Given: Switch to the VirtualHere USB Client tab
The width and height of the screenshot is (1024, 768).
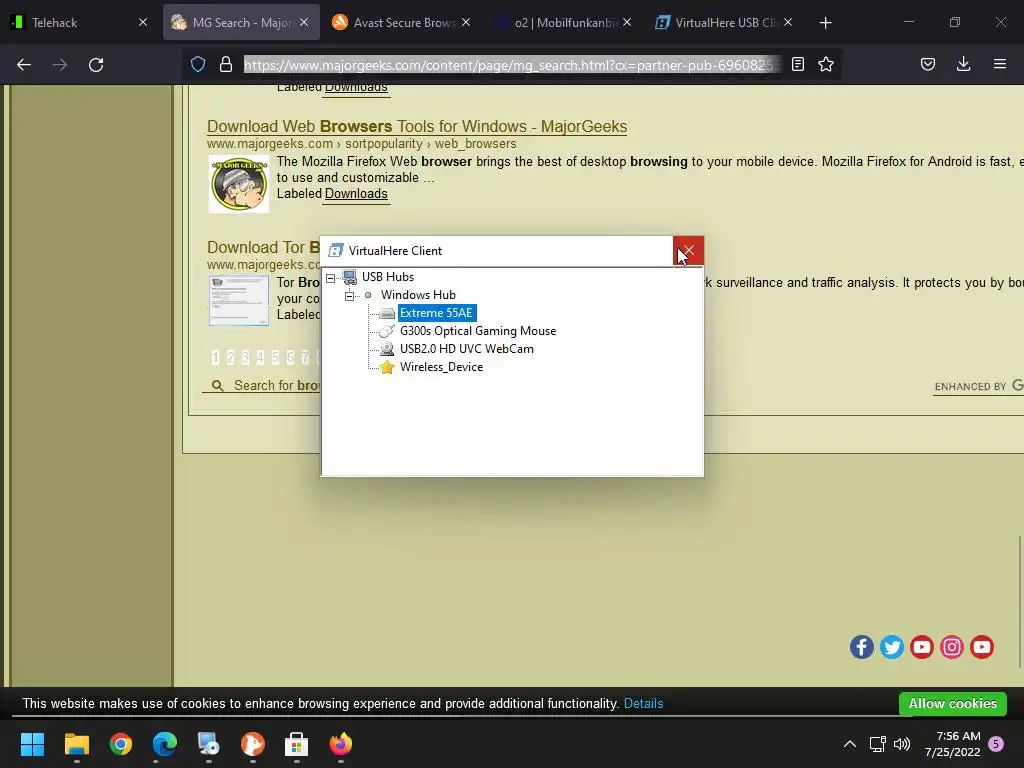Looking at the screenshot, I should point(716,23).
